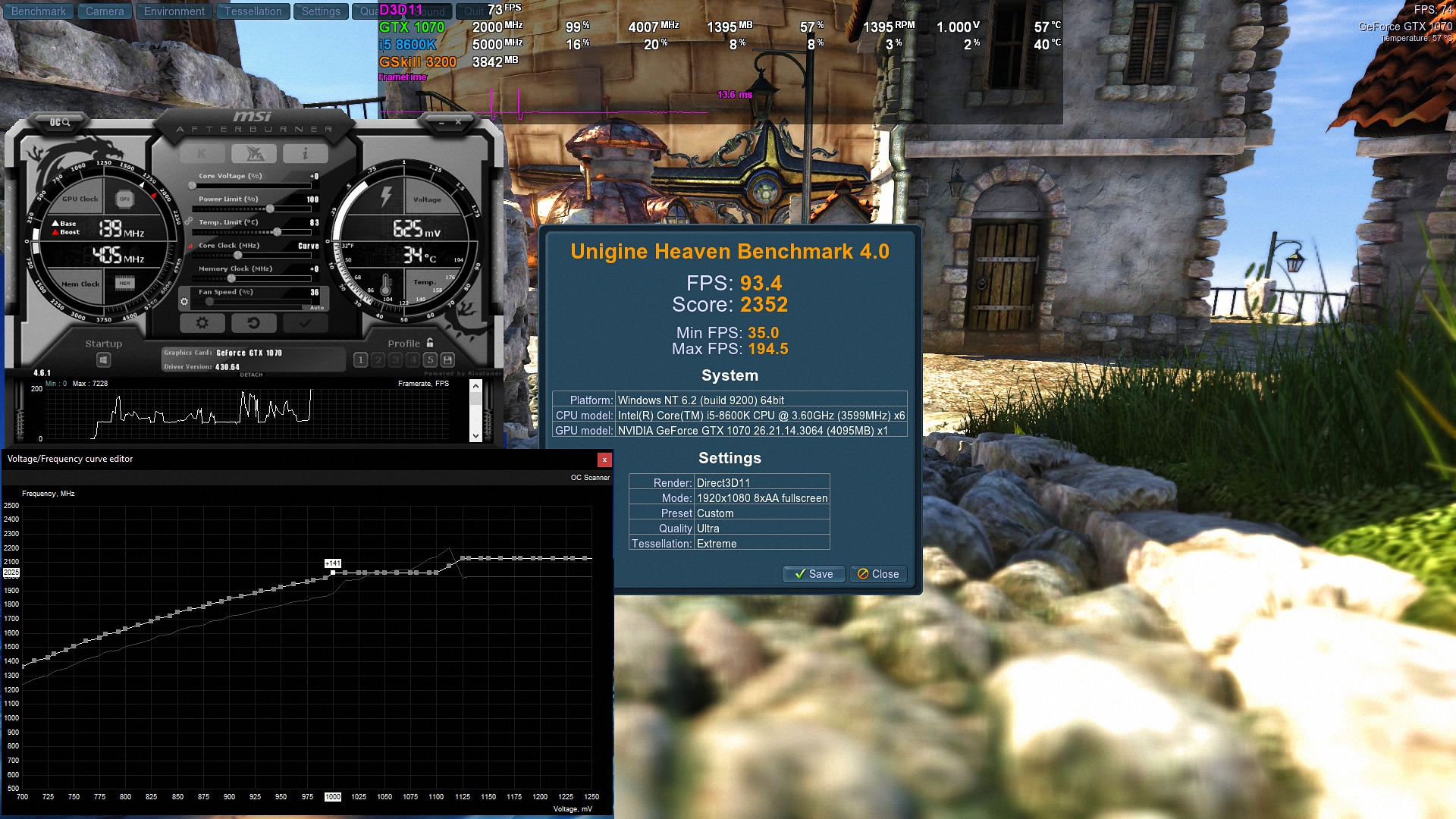Viewport: 1456px width, 819px height.
Task: Open the Benchmark menu in Heaven
Action: click(39, 11)
